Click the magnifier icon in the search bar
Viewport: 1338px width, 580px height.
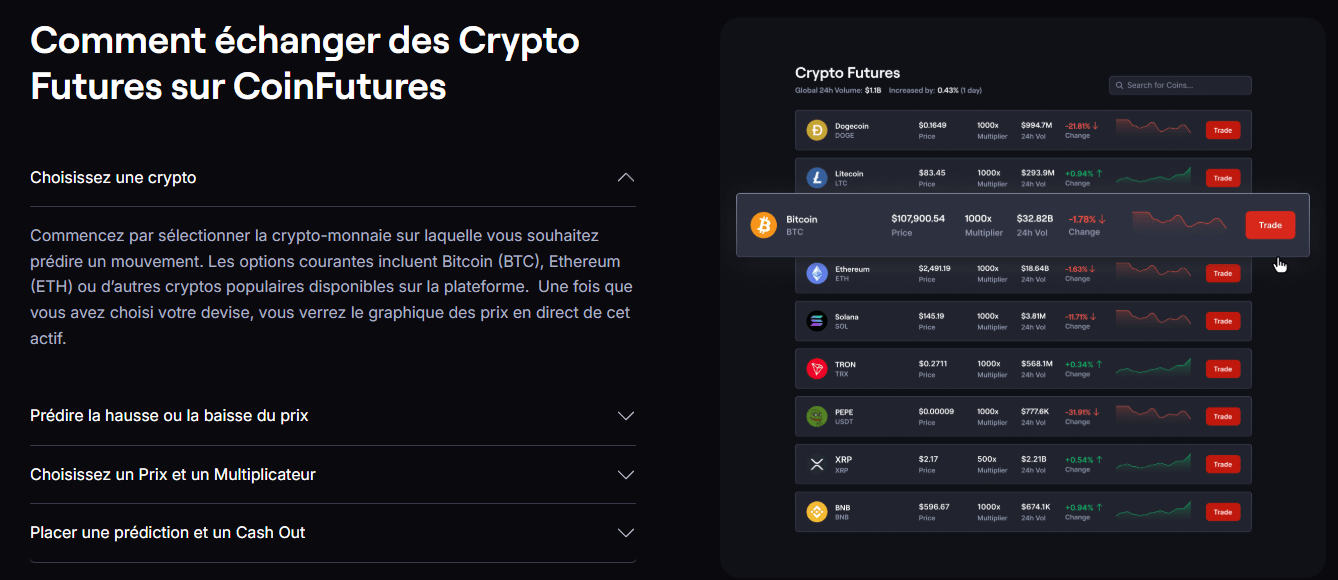(x=1119, y=85)
